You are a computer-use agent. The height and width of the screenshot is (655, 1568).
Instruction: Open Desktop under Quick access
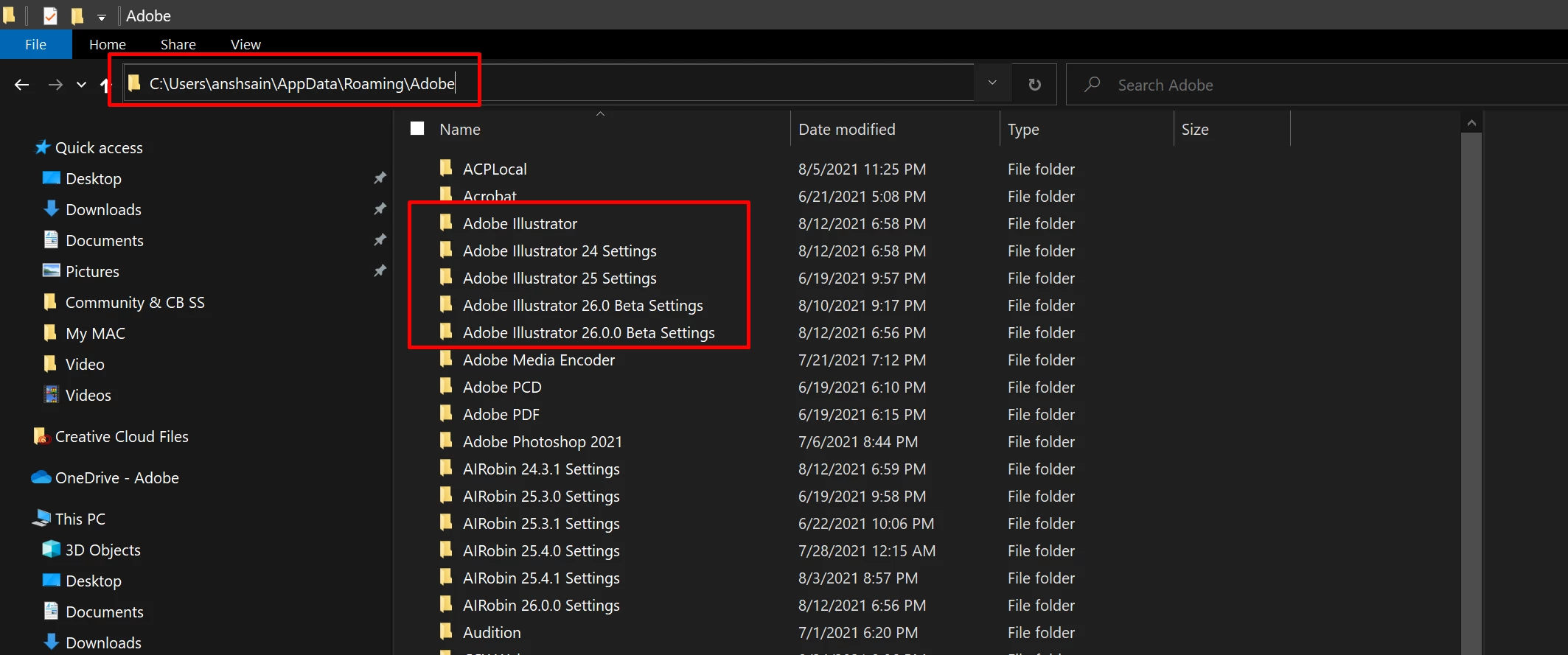(93, 178)
